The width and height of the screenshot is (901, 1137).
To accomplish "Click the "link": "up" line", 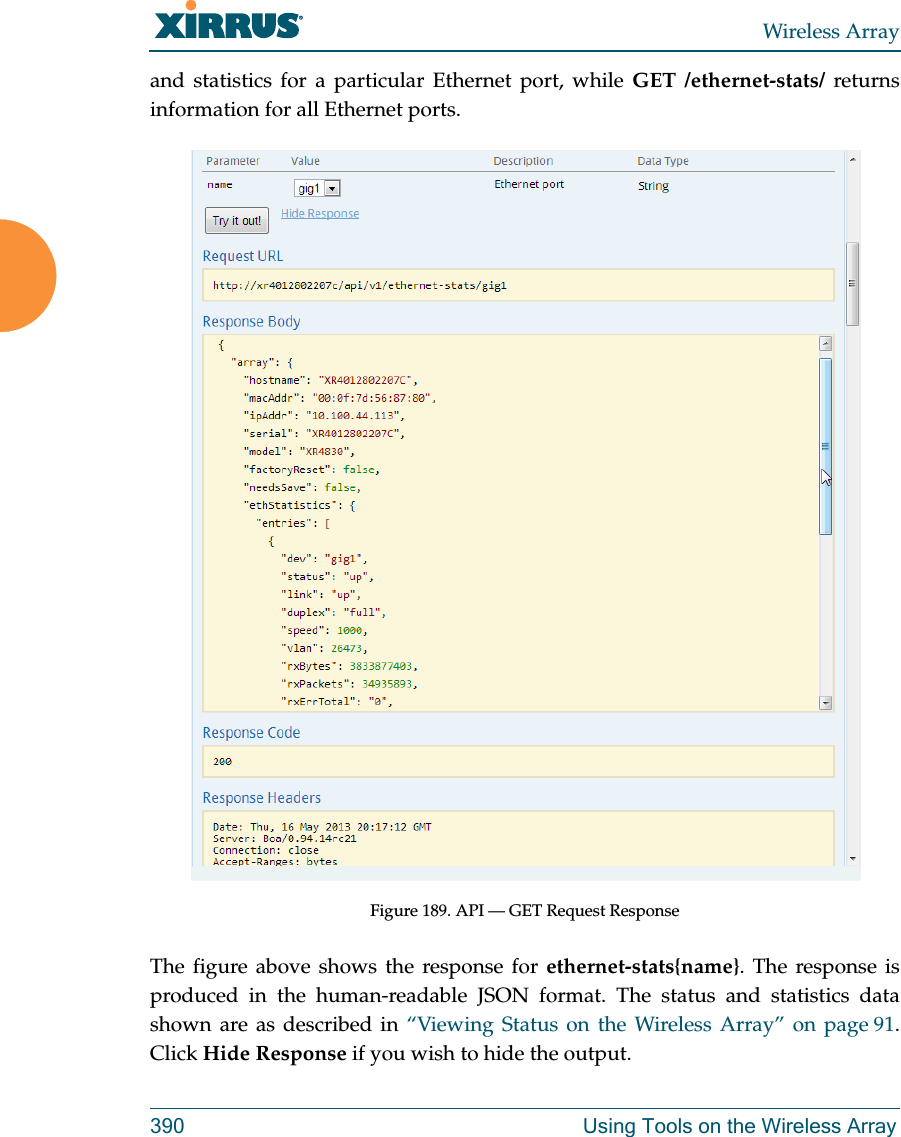I will coord(321,595).
